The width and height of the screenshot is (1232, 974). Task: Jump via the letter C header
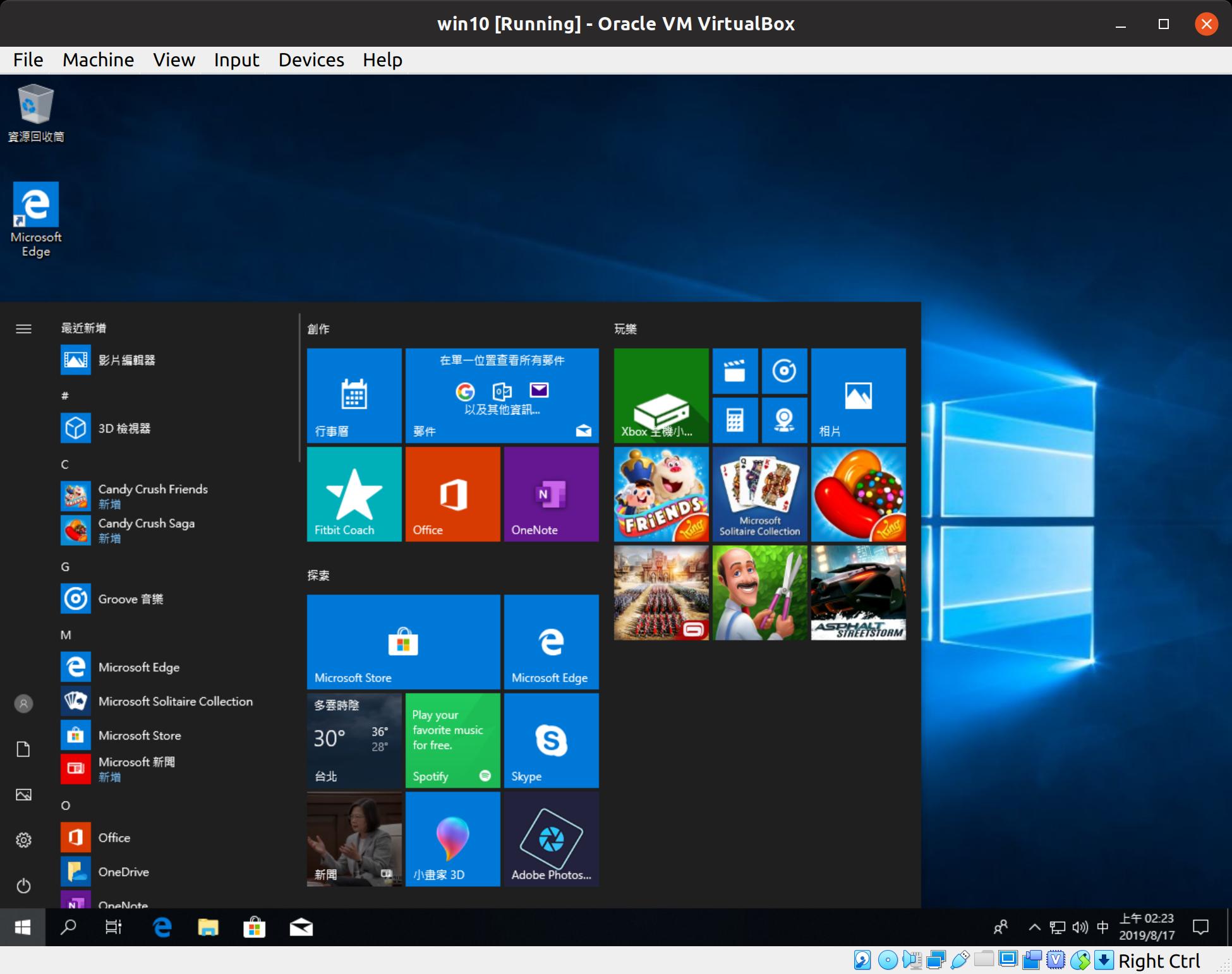point(64,464)
